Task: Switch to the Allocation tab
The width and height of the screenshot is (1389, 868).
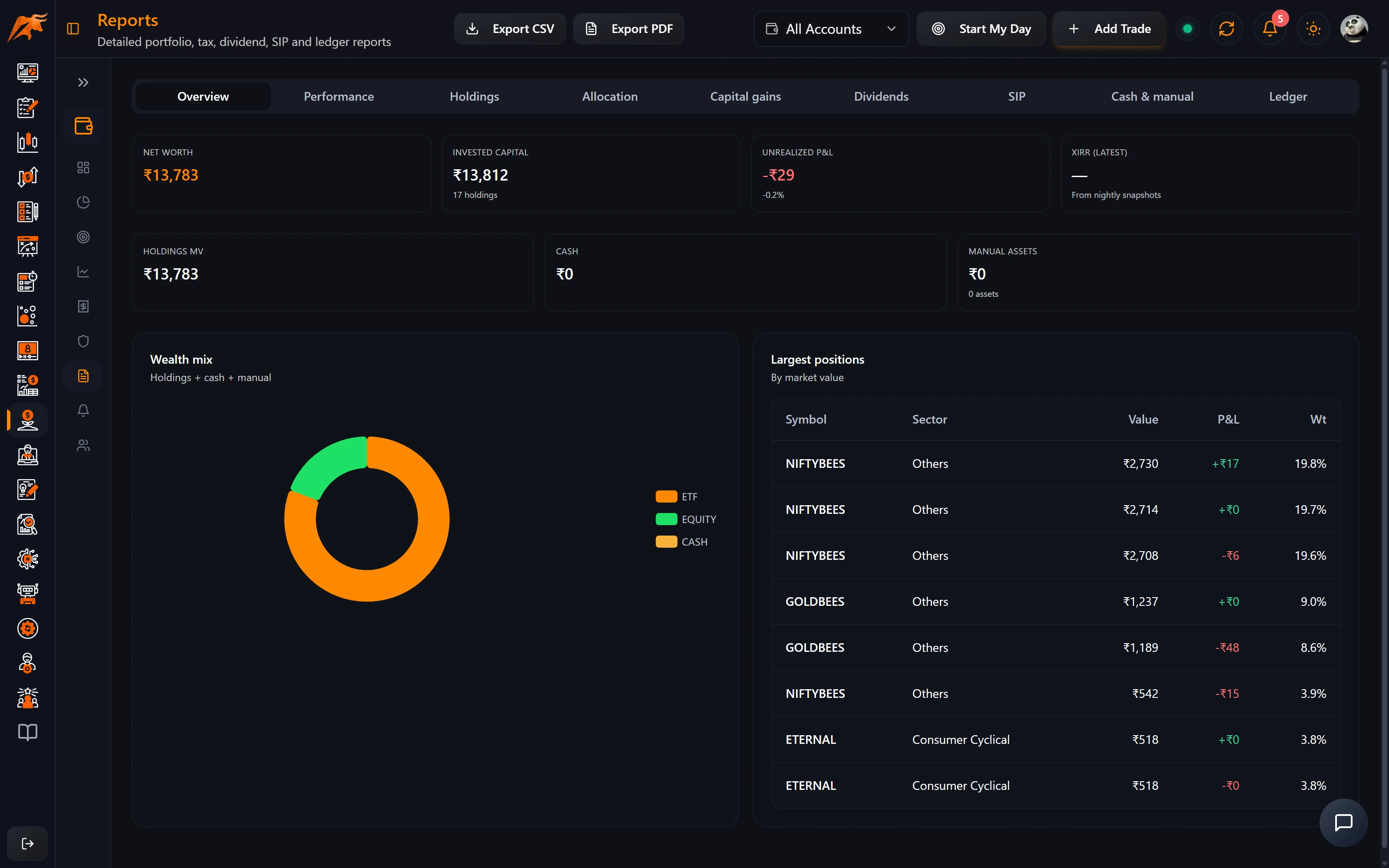Action: 609,96
